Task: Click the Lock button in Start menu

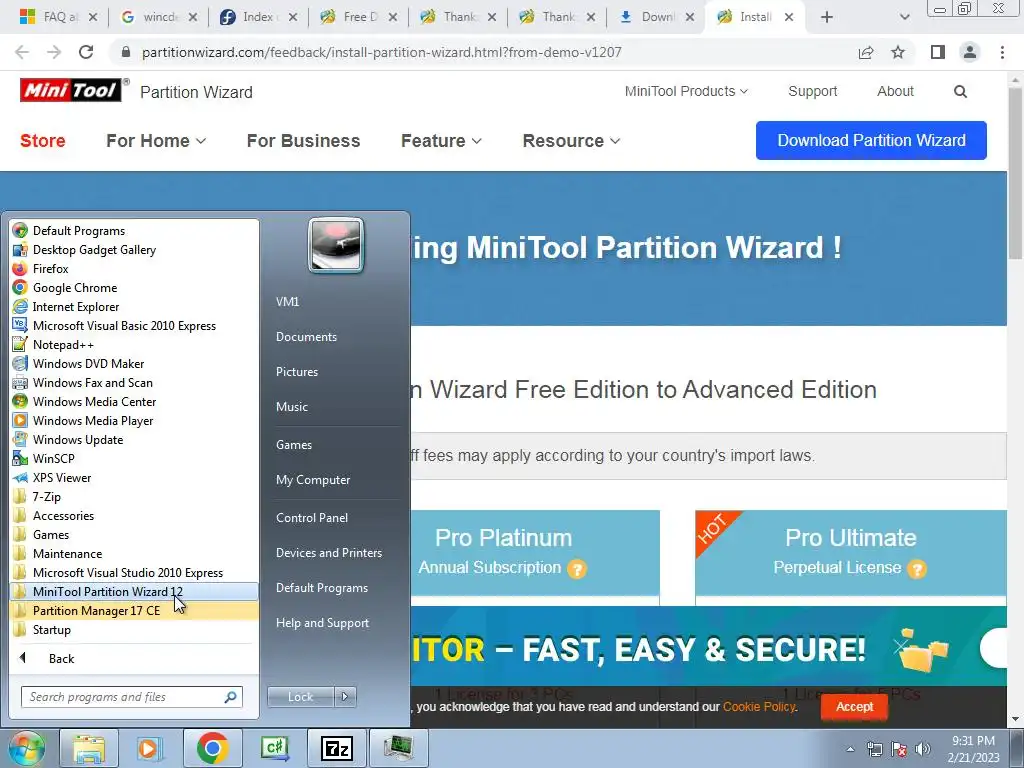Action: tap(300, 697)
